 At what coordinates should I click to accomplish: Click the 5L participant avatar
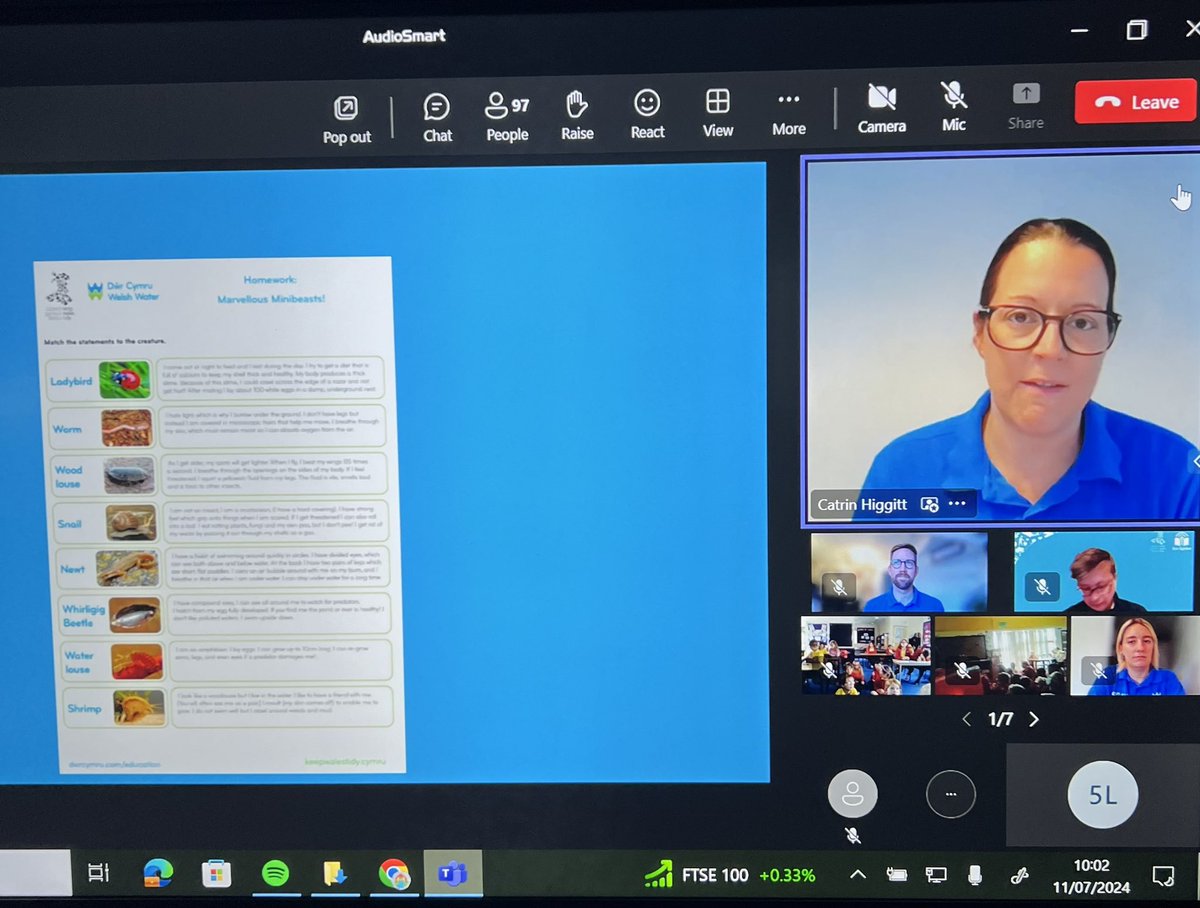[1102, 795]
